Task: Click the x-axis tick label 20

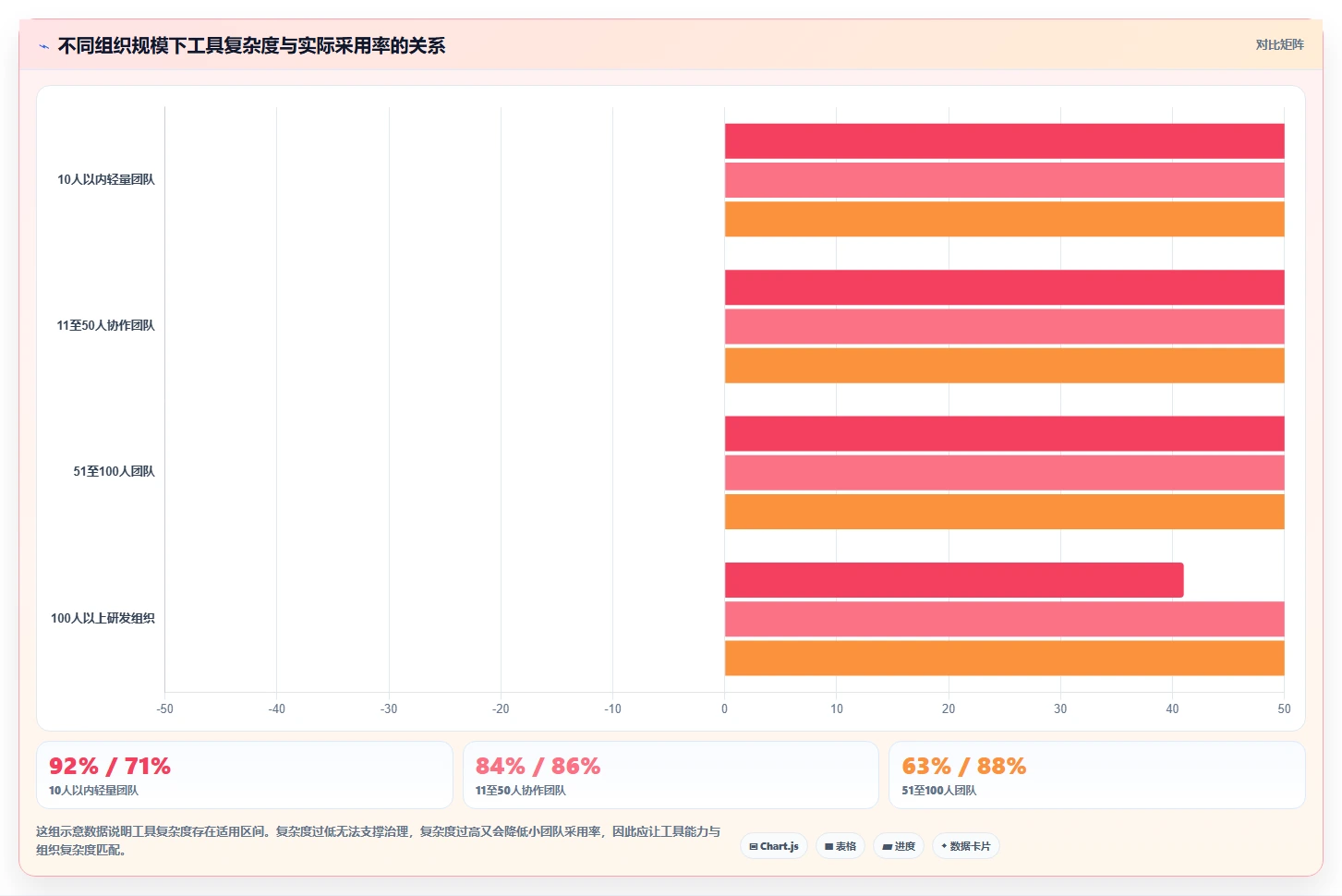Action: [x=949, y=708]
